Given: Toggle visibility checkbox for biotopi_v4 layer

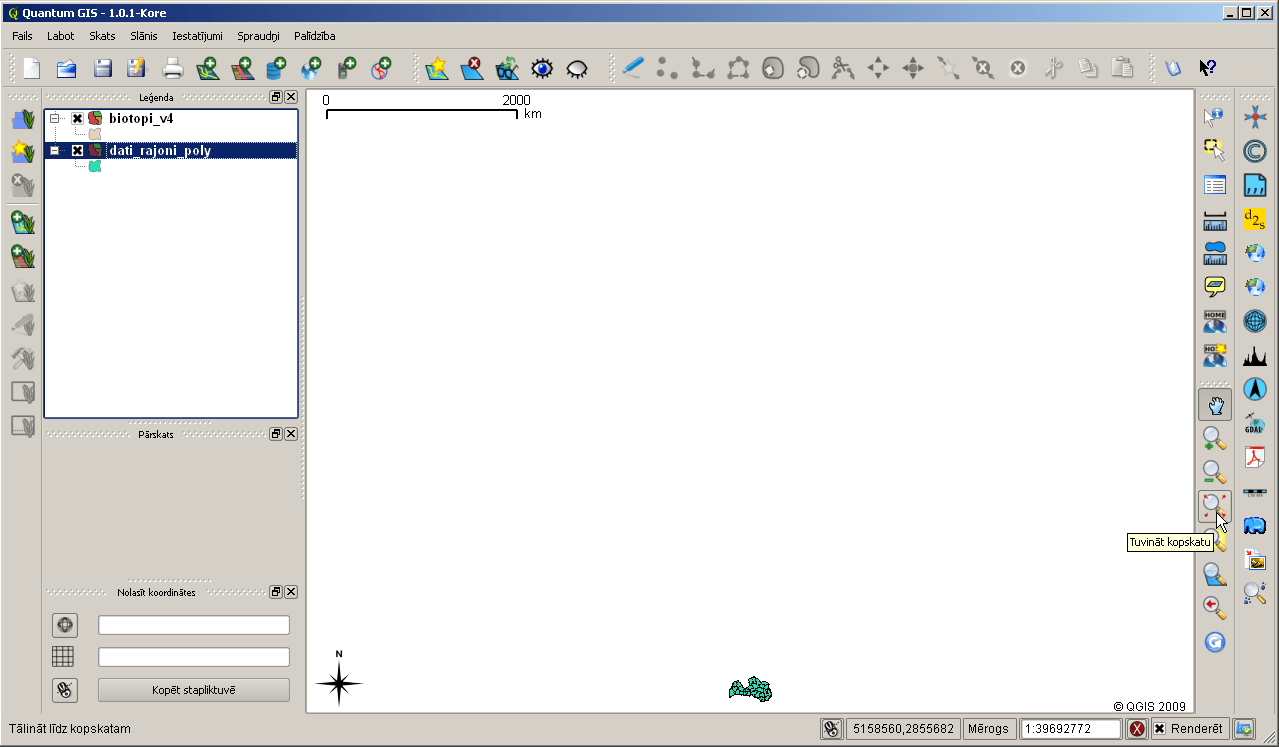Looking at the screenshot, I should click(x=77, y=118).
